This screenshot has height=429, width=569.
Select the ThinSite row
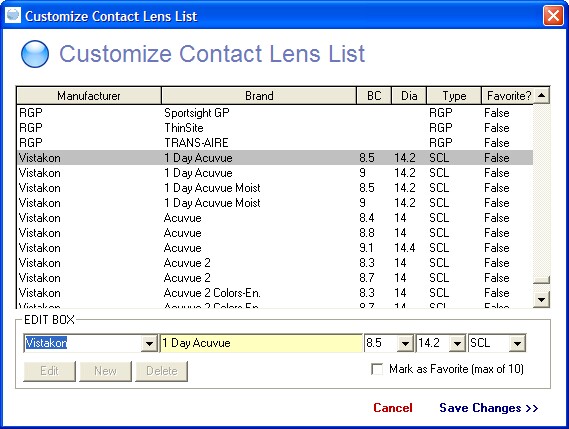point(275,128)
